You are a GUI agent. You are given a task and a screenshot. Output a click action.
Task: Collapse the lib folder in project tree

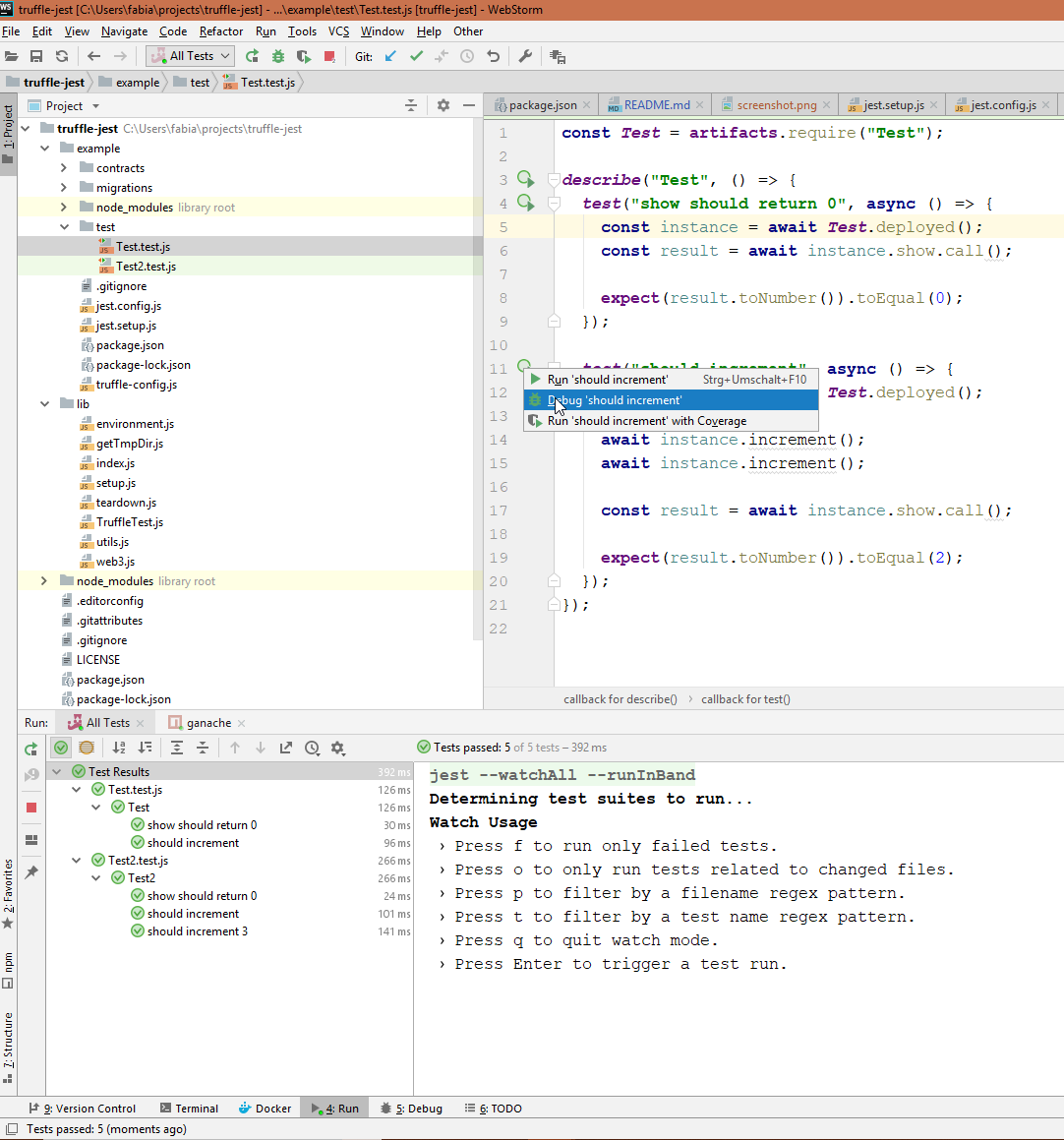44,404
